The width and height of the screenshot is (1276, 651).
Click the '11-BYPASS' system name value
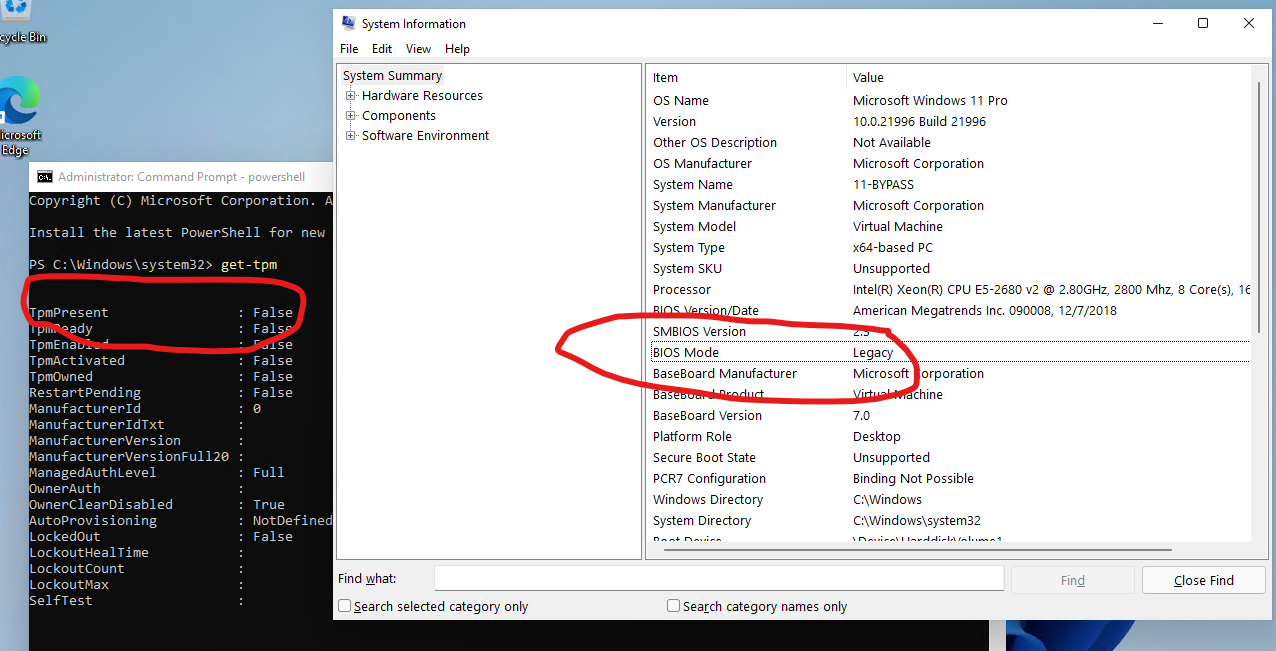click(x=883, y=185)
